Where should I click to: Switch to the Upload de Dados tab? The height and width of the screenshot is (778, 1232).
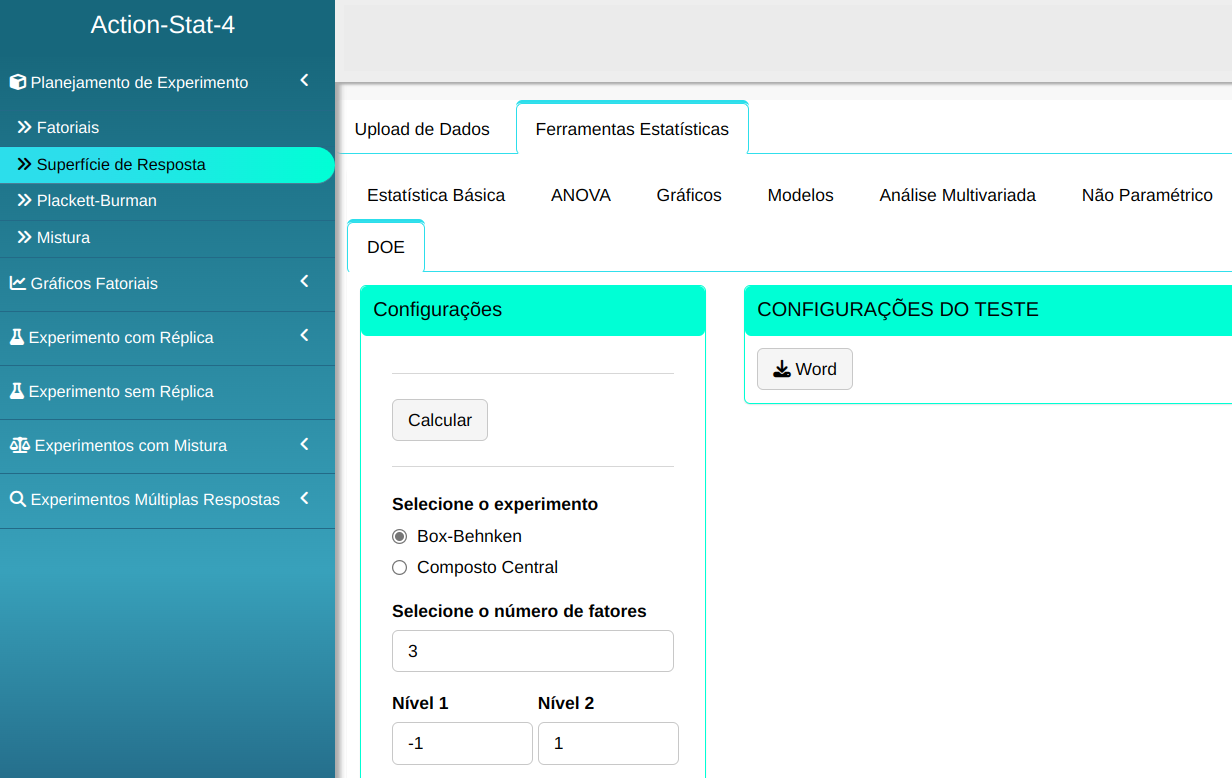click(x=422, y=129)
